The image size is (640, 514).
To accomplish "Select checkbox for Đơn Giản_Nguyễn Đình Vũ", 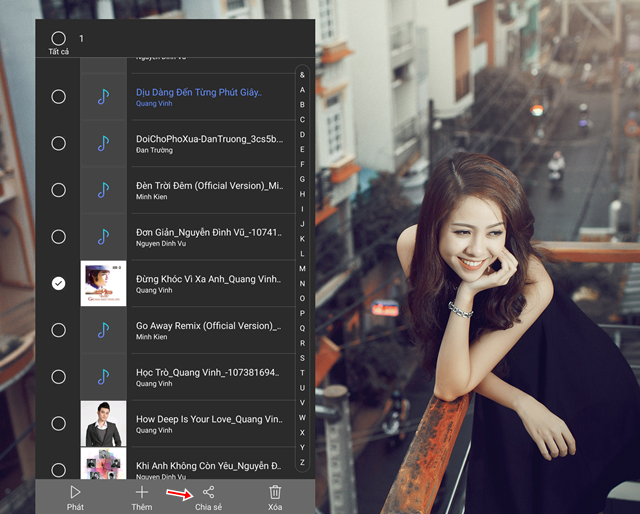I will point(58,237).
